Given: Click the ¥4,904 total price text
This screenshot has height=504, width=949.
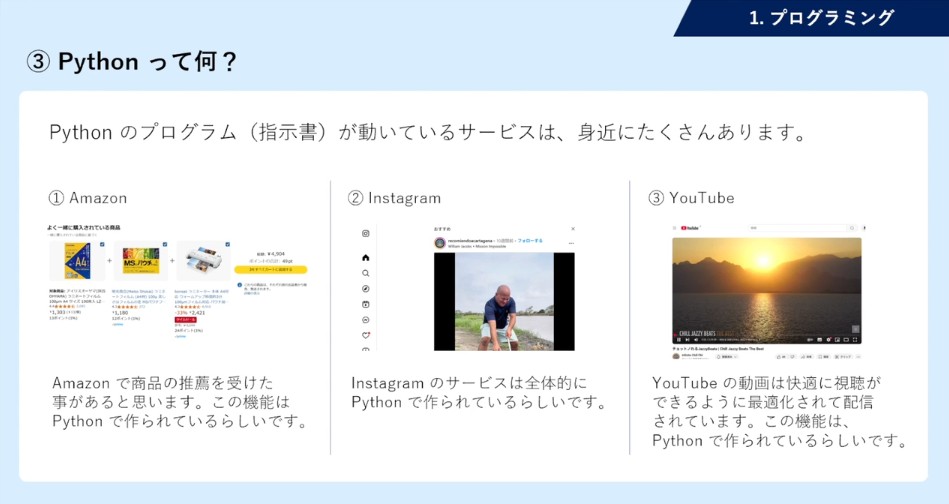Looking at the screenshot, I should pos(276,254).
